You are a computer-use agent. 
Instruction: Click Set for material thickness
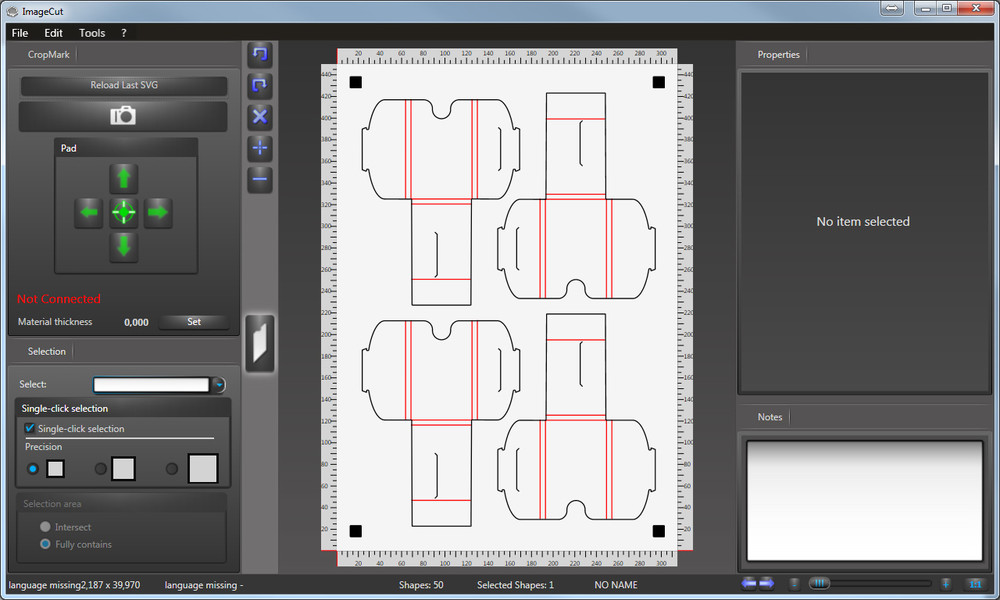click(194, 322)
